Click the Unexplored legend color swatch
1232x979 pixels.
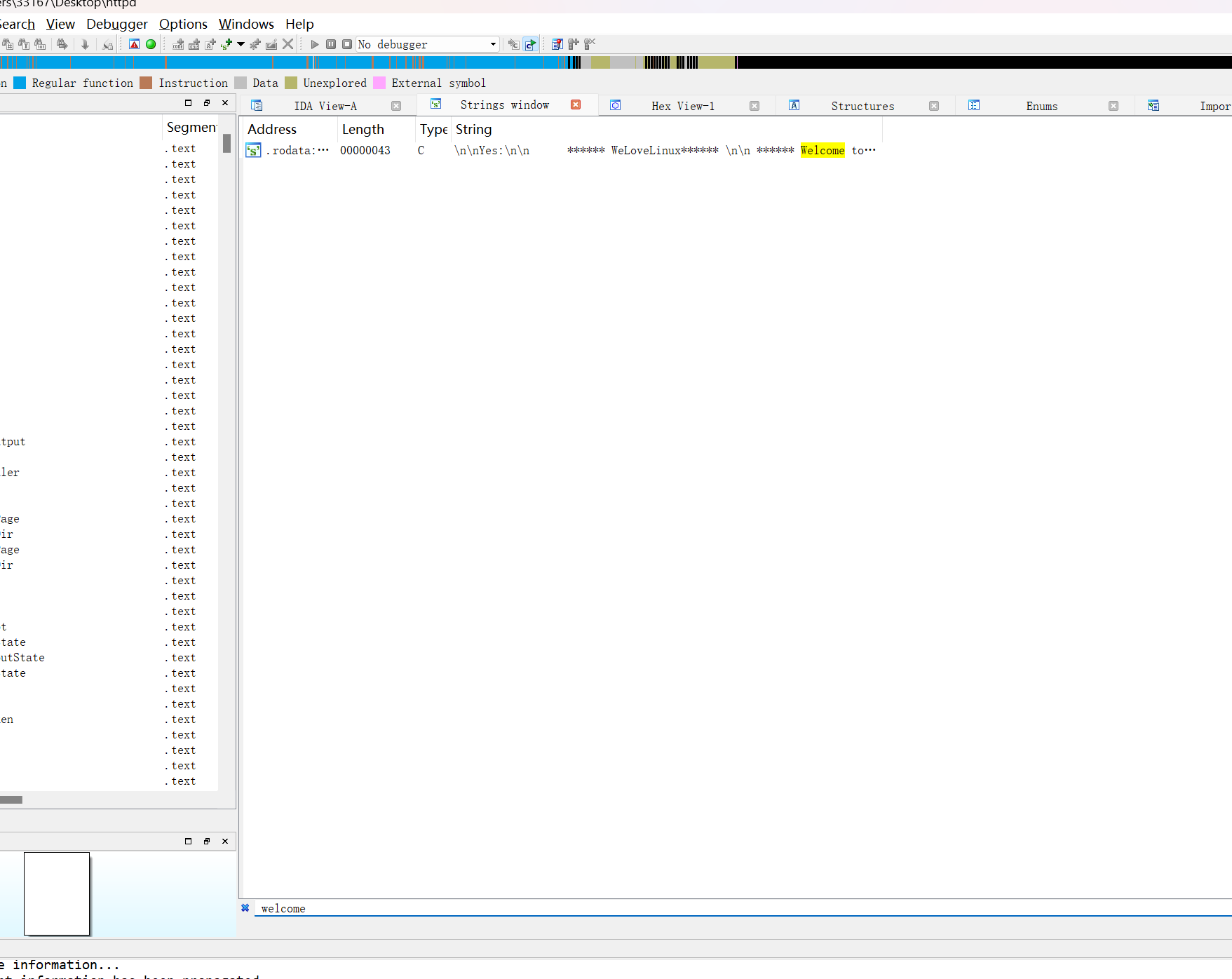click(291, 83)
